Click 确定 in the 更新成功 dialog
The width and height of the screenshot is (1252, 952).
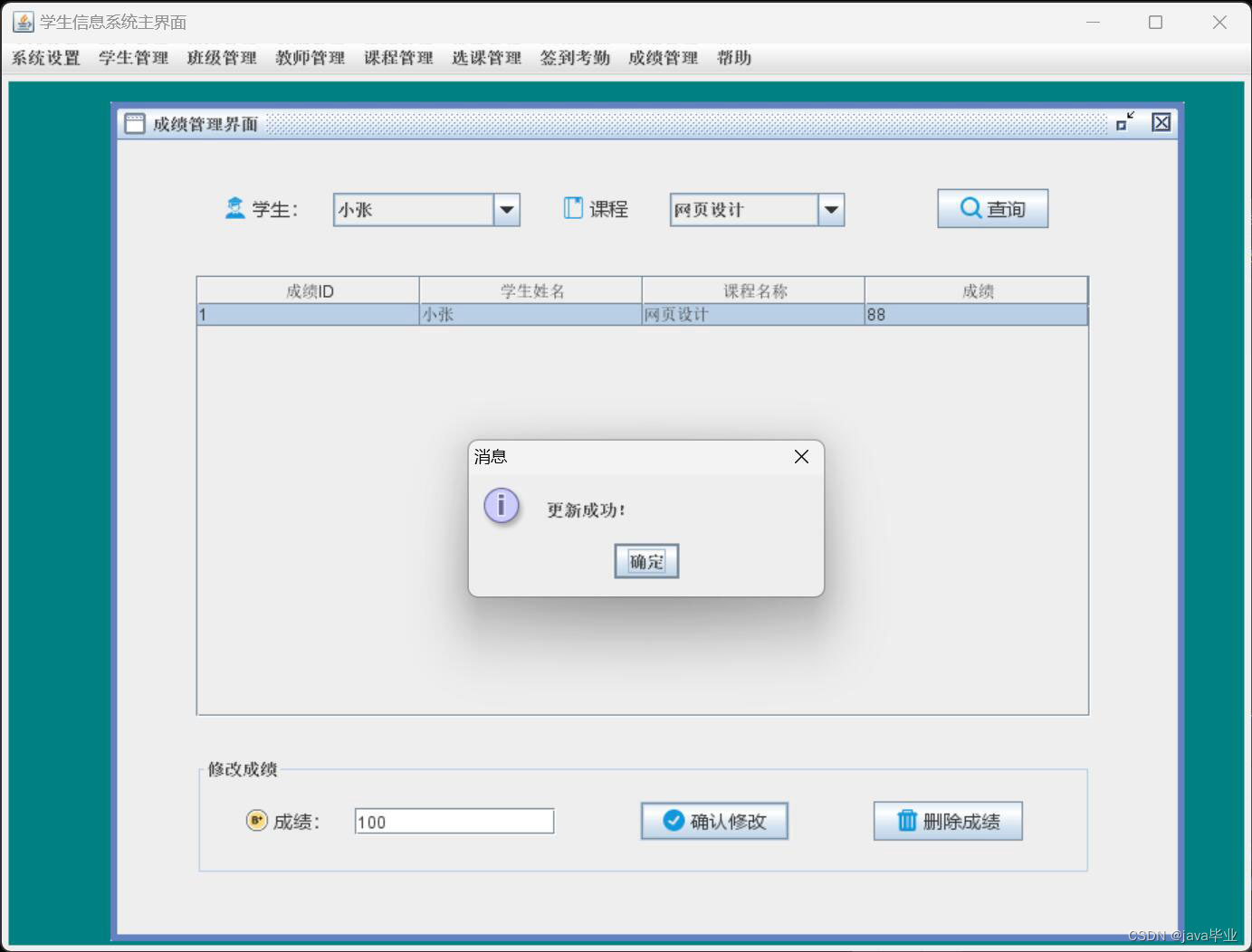click(x=645, y=561)
